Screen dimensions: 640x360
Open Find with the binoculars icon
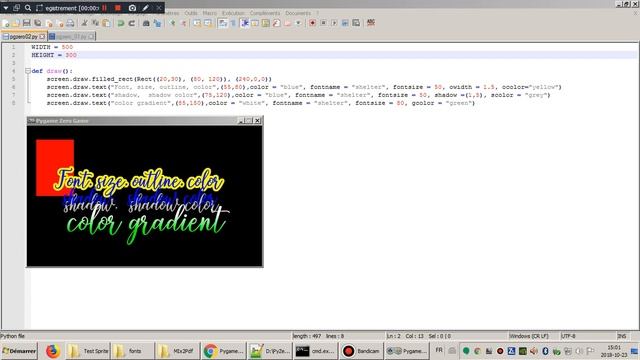click(x=146, y=23)
